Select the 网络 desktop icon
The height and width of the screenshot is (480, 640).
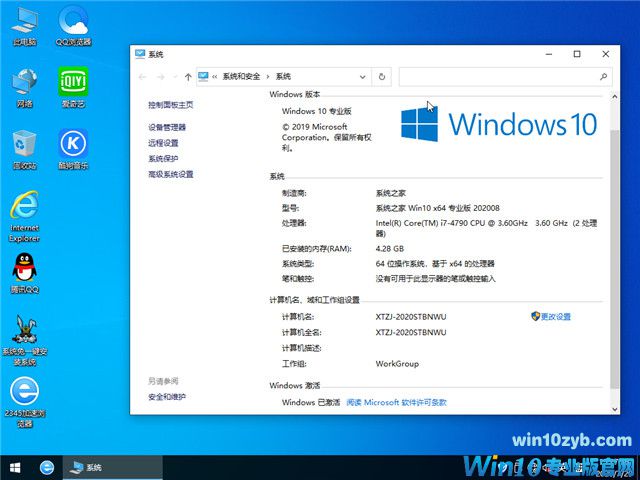pos(24,88)
